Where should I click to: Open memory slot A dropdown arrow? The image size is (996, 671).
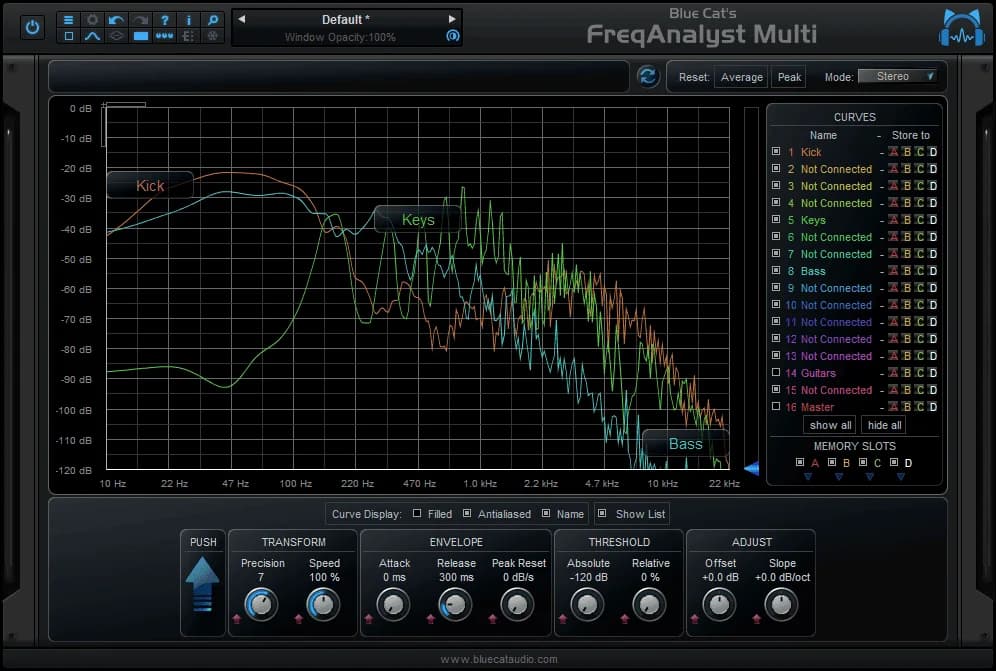click(809, 477)
